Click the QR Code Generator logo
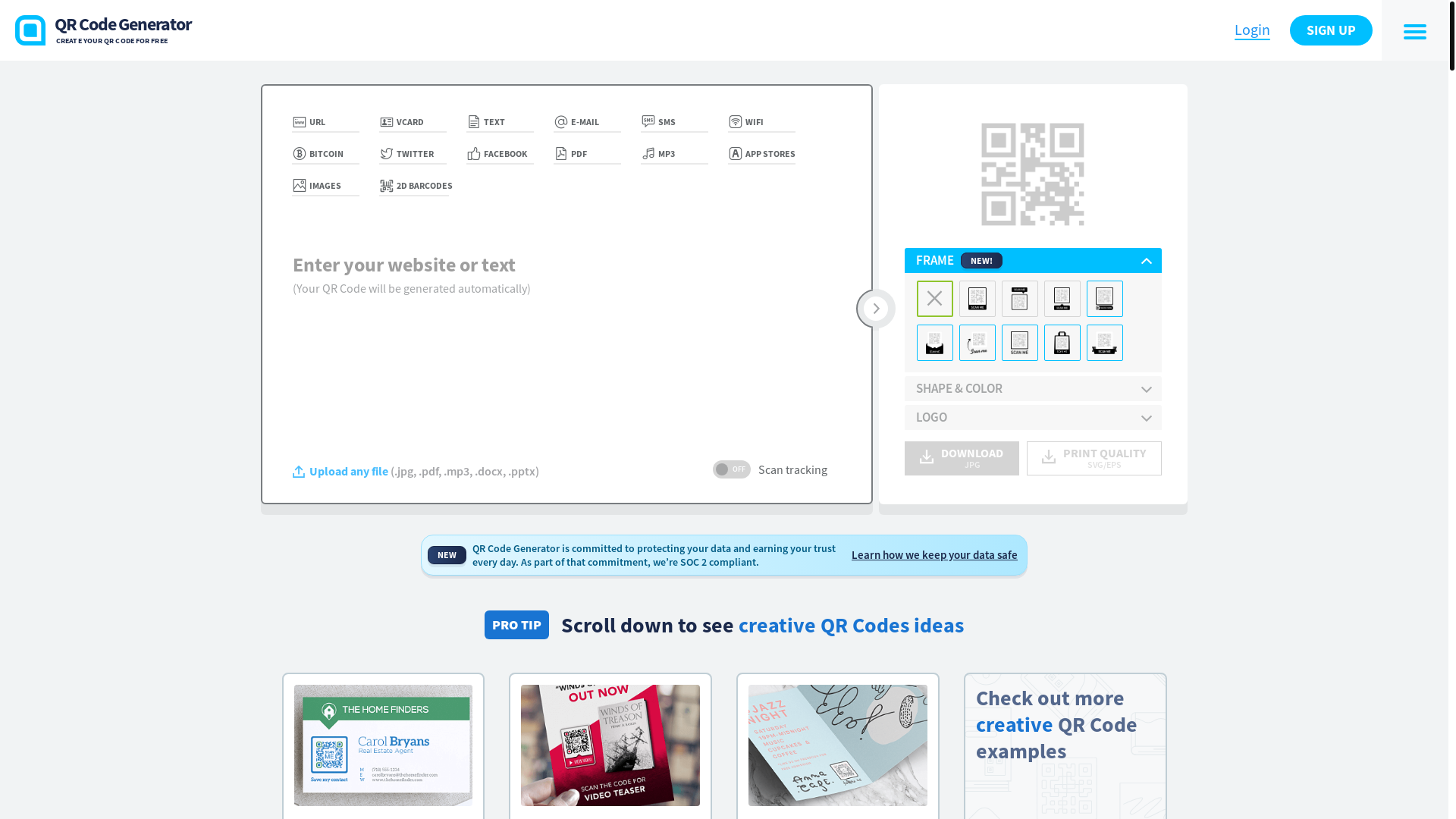The height and width of the screenshot is (819, 1456). (x=103, y=30)
